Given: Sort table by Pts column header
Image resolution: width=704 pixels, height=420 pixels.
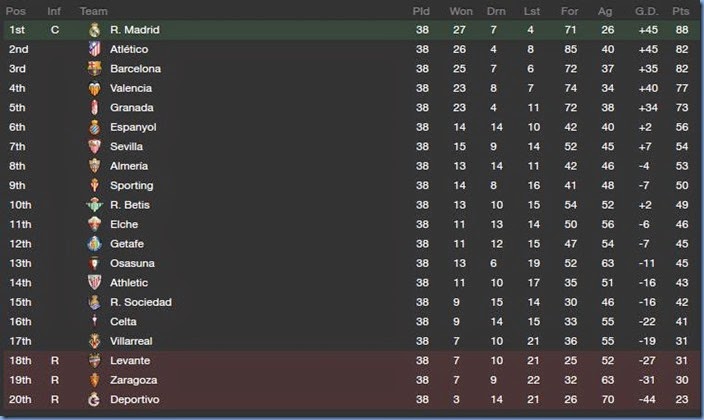Looking at the screenshot, I should [681, 11].
